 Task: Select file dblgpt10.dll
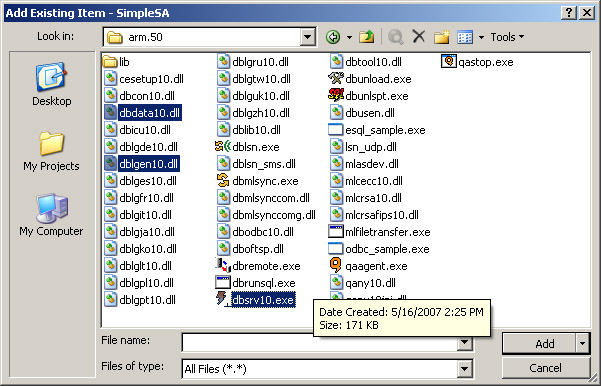[140, 300]
